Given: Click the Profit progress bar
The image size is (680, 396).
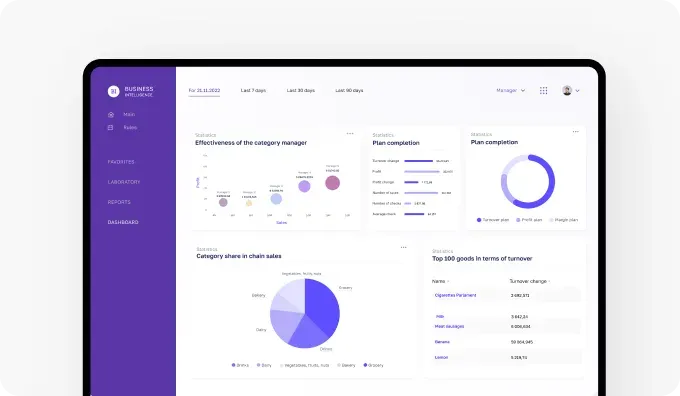Looking at the screenshot, I should (422, 172).
